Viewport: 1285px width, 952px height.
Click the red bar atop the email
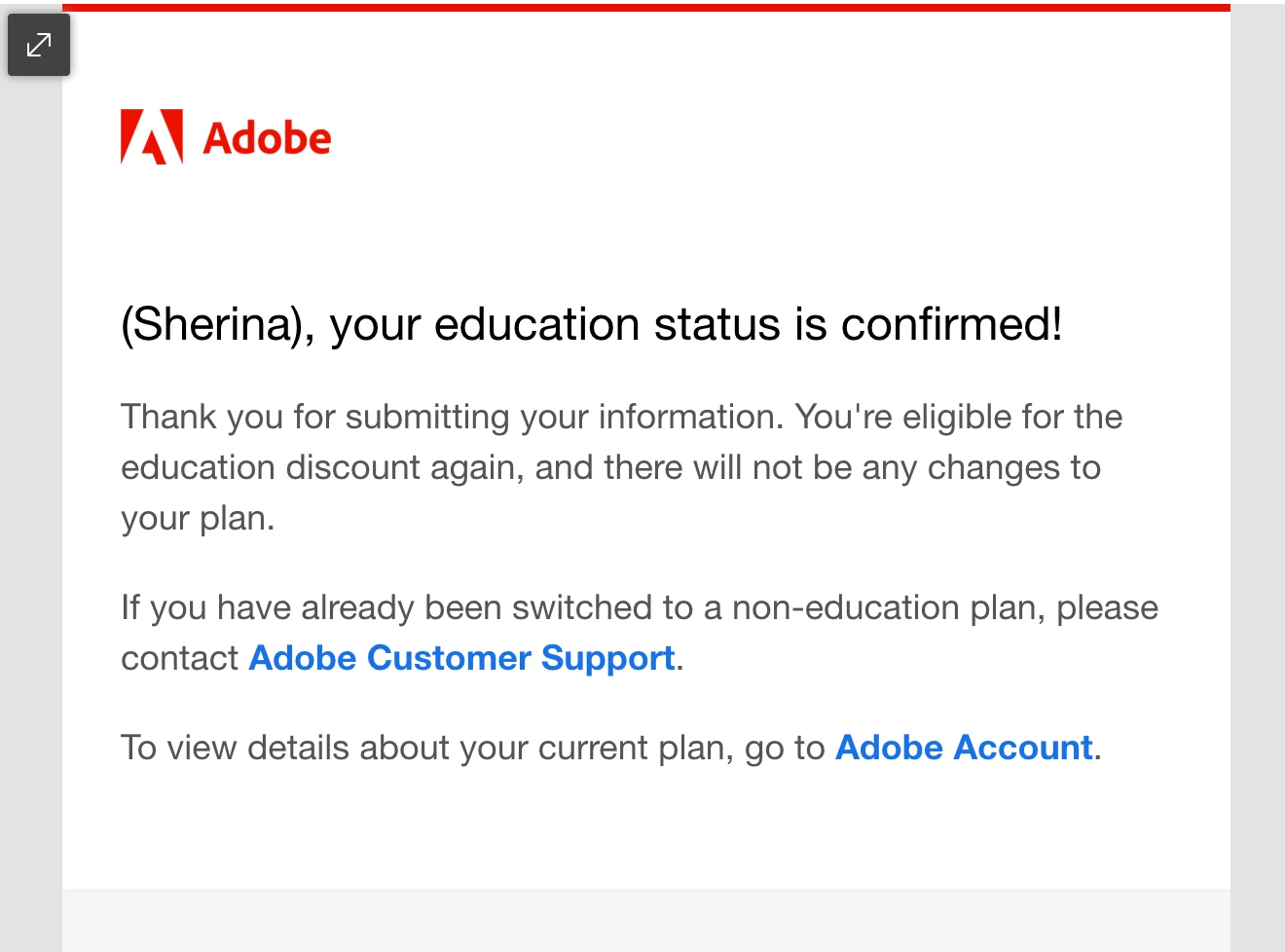click(x=646, y=8)
